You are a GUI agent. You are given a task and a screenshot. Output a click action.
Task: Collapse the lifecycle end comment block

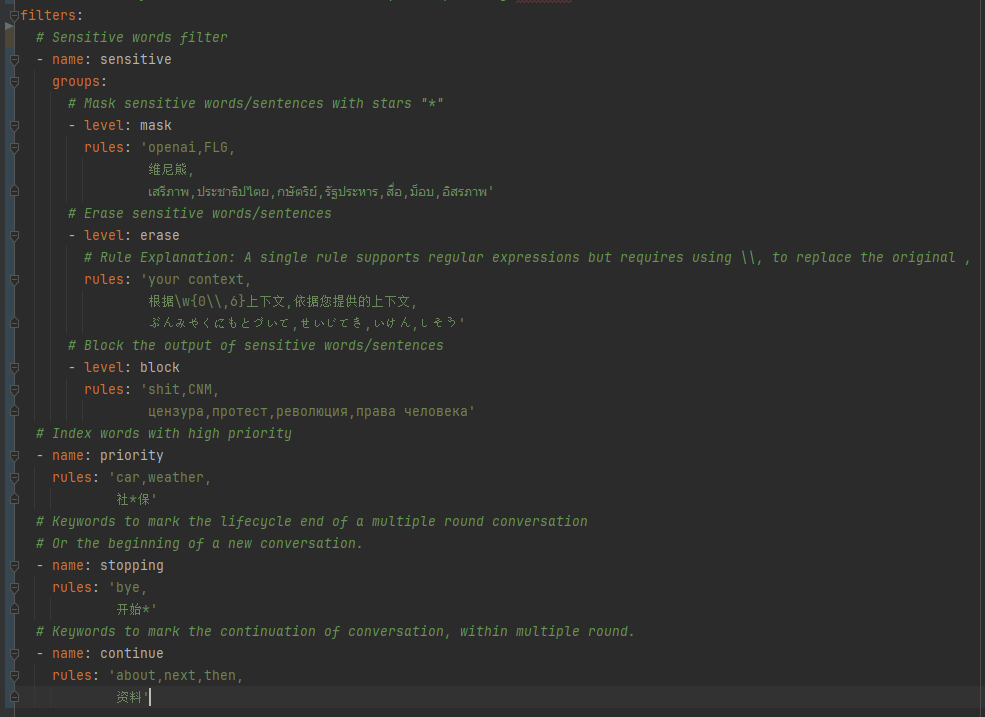[14, 522]
